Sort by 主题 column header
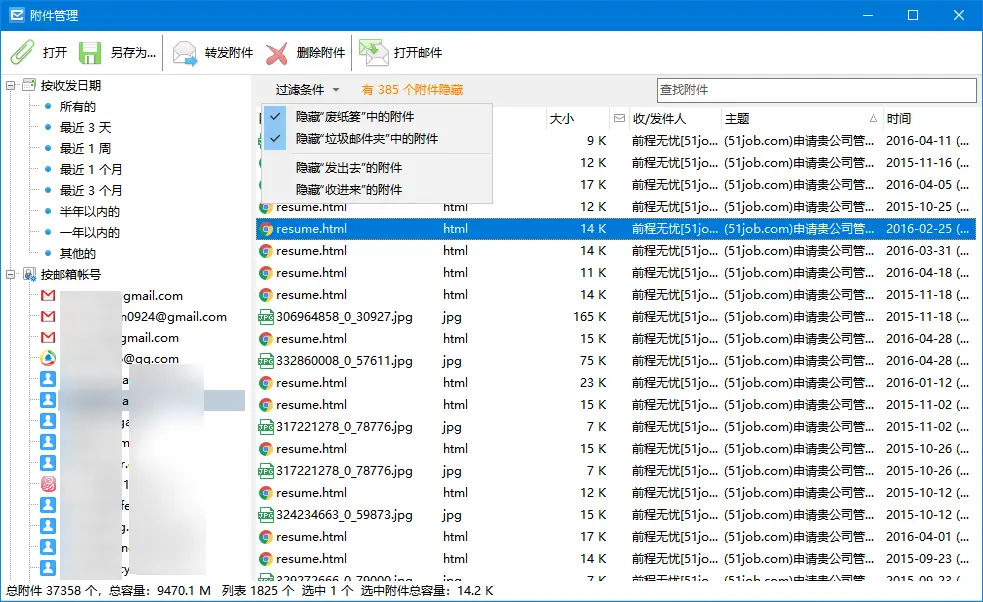The height and width of the screenshot is (602, 983). [737, 119]
